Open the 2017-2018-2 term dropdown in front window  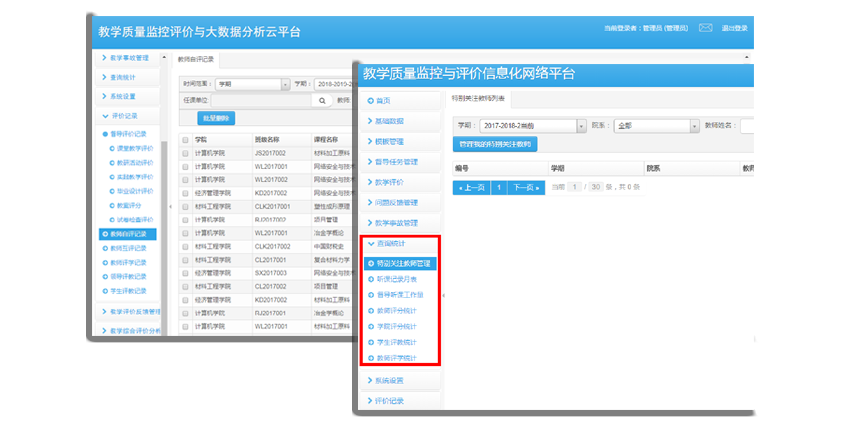[x=533, y=126]
